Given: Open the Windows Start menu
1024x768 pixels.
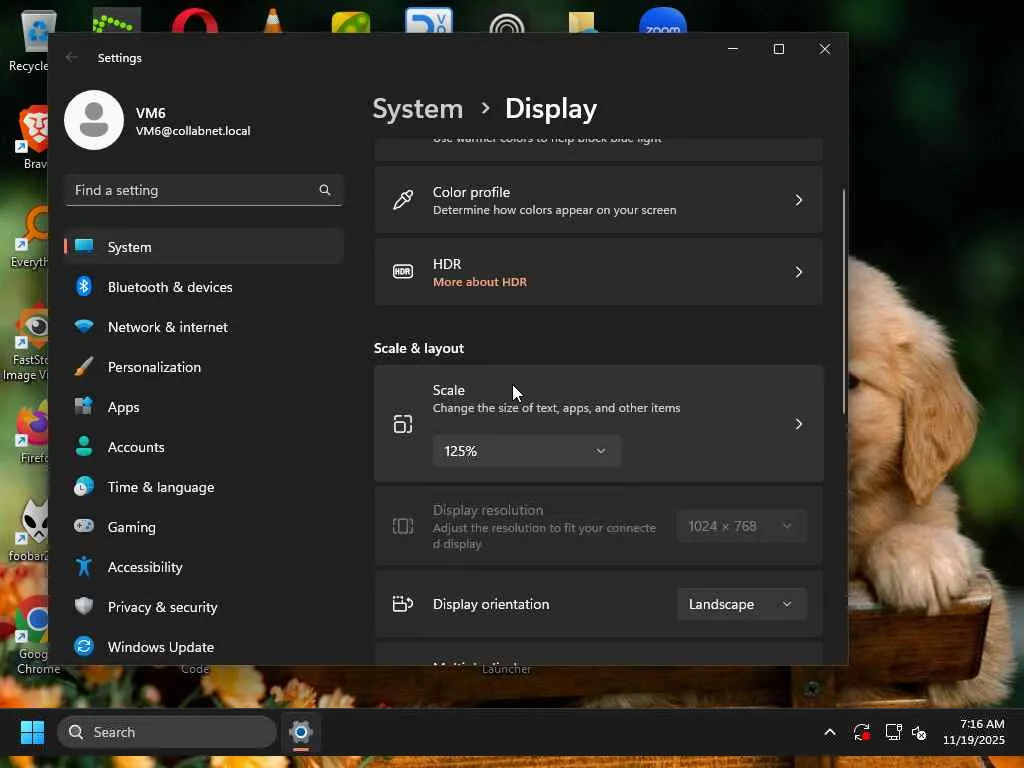Looking at the screenshot, I should click(32, 732).
